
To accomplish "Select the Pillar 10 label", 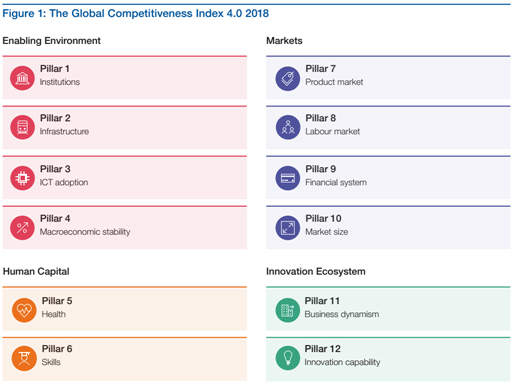I will click(x=323, y=218).
